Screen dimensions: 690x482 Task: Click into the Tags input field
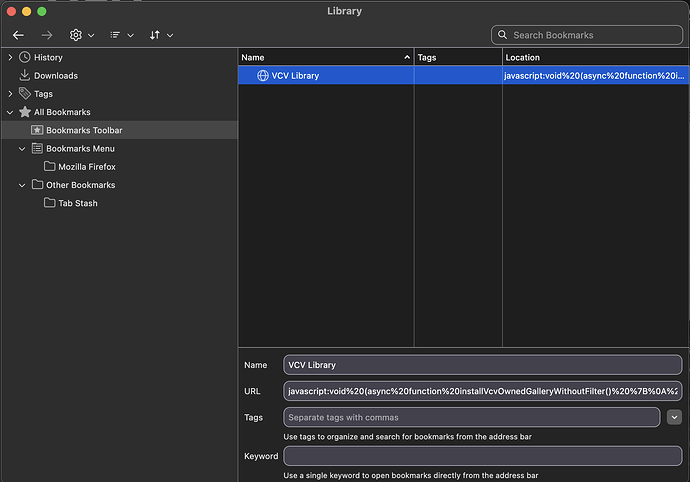click(x=472, y=417)
